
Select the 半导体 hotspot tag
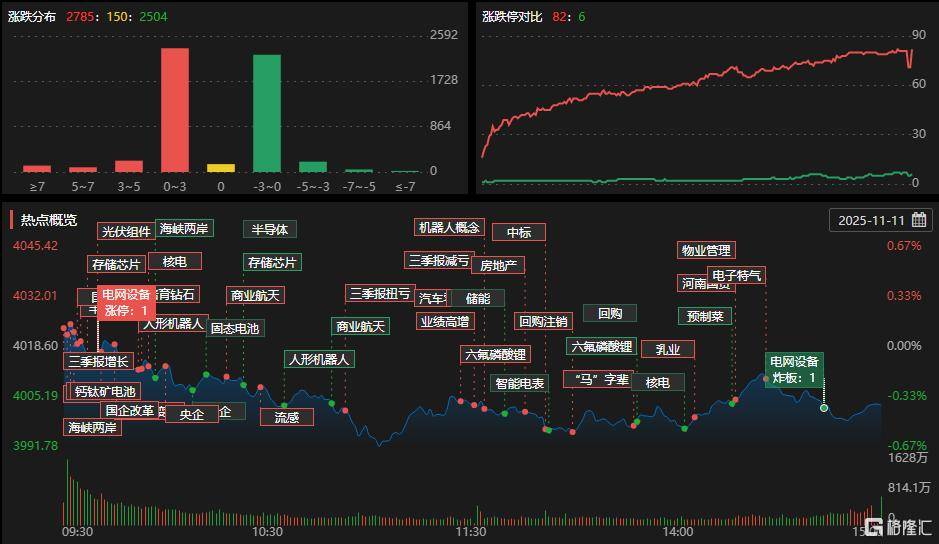269,229
